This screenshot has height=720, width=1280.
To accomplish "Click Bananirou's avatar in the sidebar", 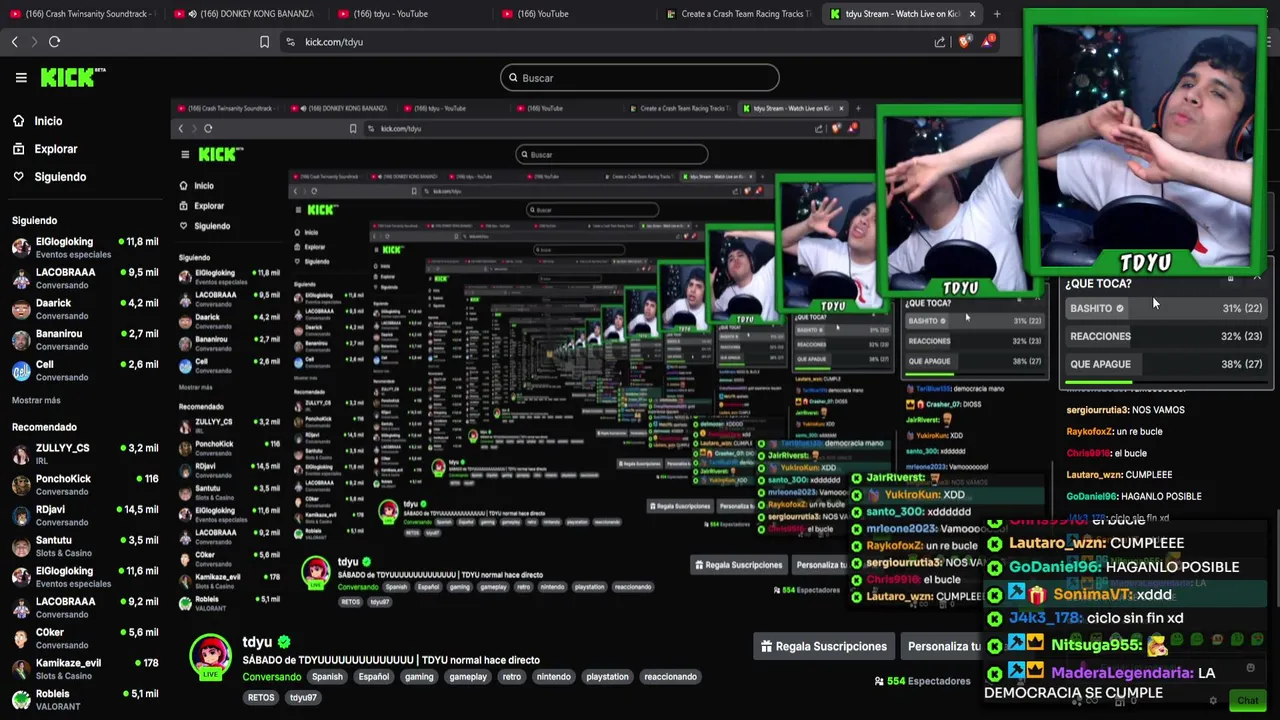I will [x=21, y=340].
